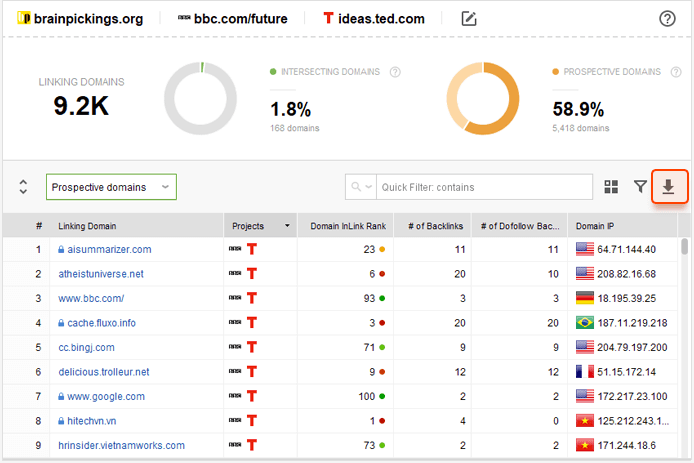Click the prospective domains orange donut chart
The width and height of the screenshot is (694, 463).
[483, 98]
